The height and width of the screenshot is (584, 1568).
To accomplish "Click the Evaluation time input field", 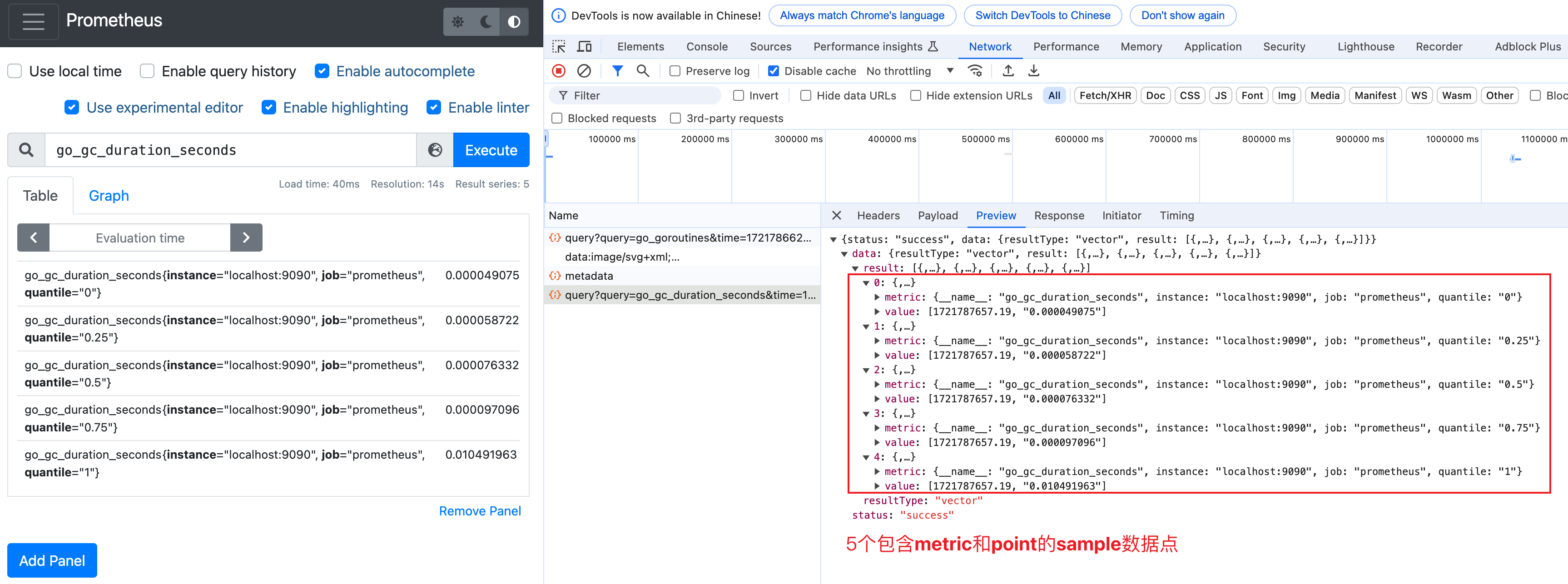I will tap(139, 238).
